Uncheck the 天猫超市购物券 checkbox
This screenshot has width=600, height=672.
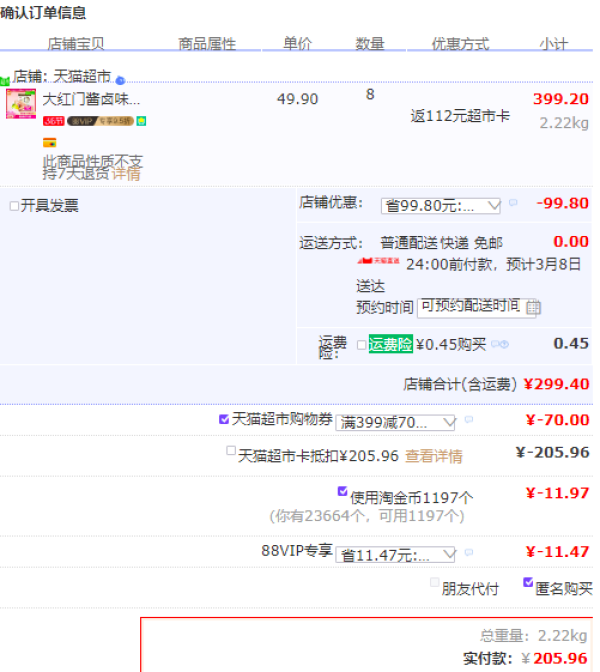(x=224, y=419)
